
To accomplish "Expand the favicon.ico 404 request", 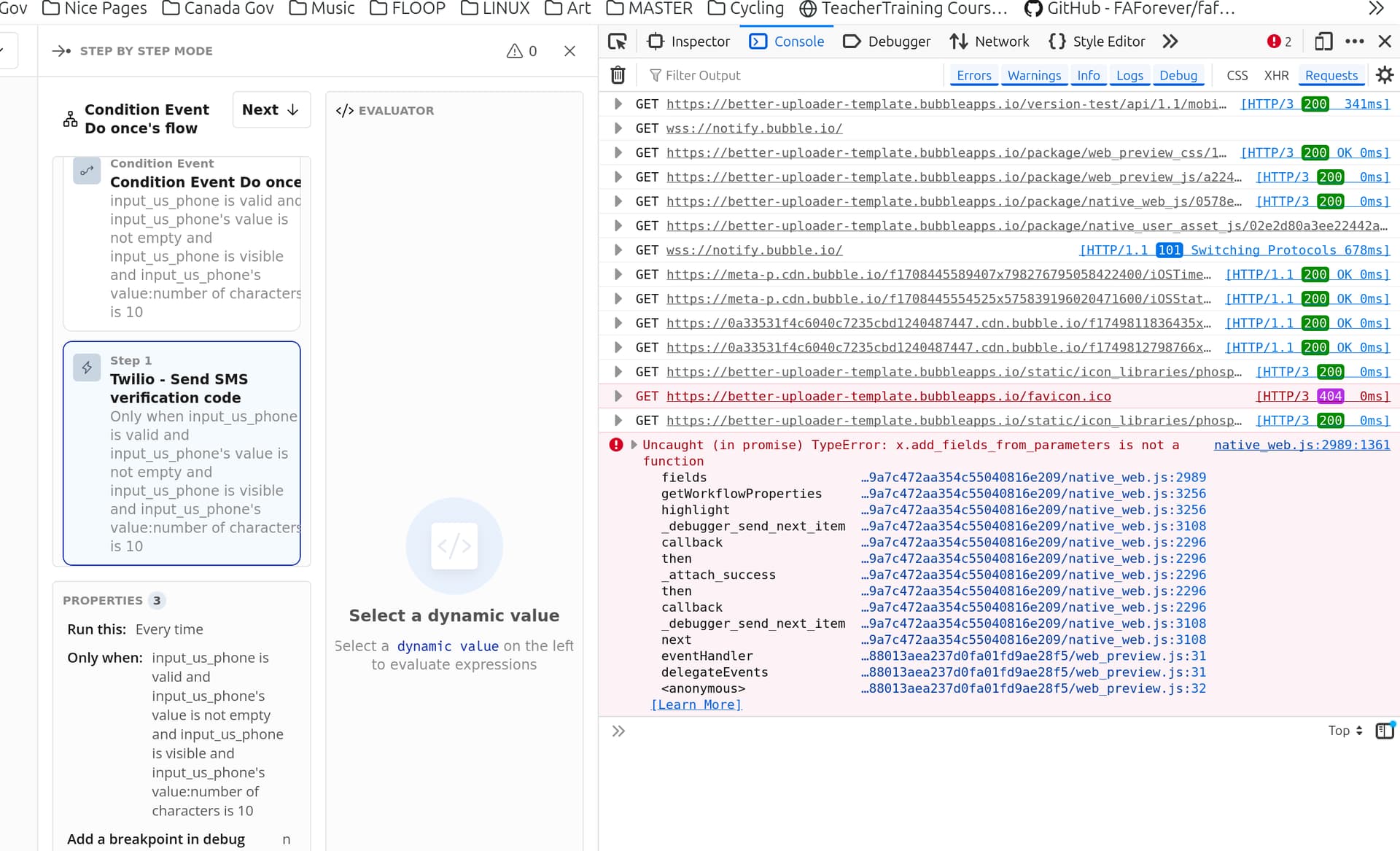I will point(618,396).
